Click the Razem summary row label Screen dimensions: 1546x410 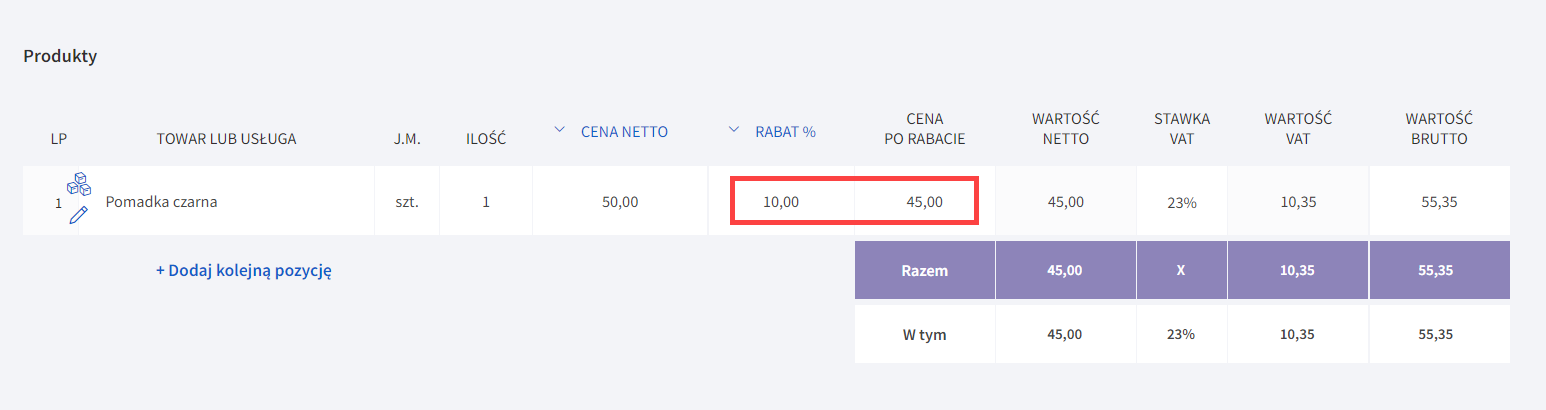click(925, 270)
